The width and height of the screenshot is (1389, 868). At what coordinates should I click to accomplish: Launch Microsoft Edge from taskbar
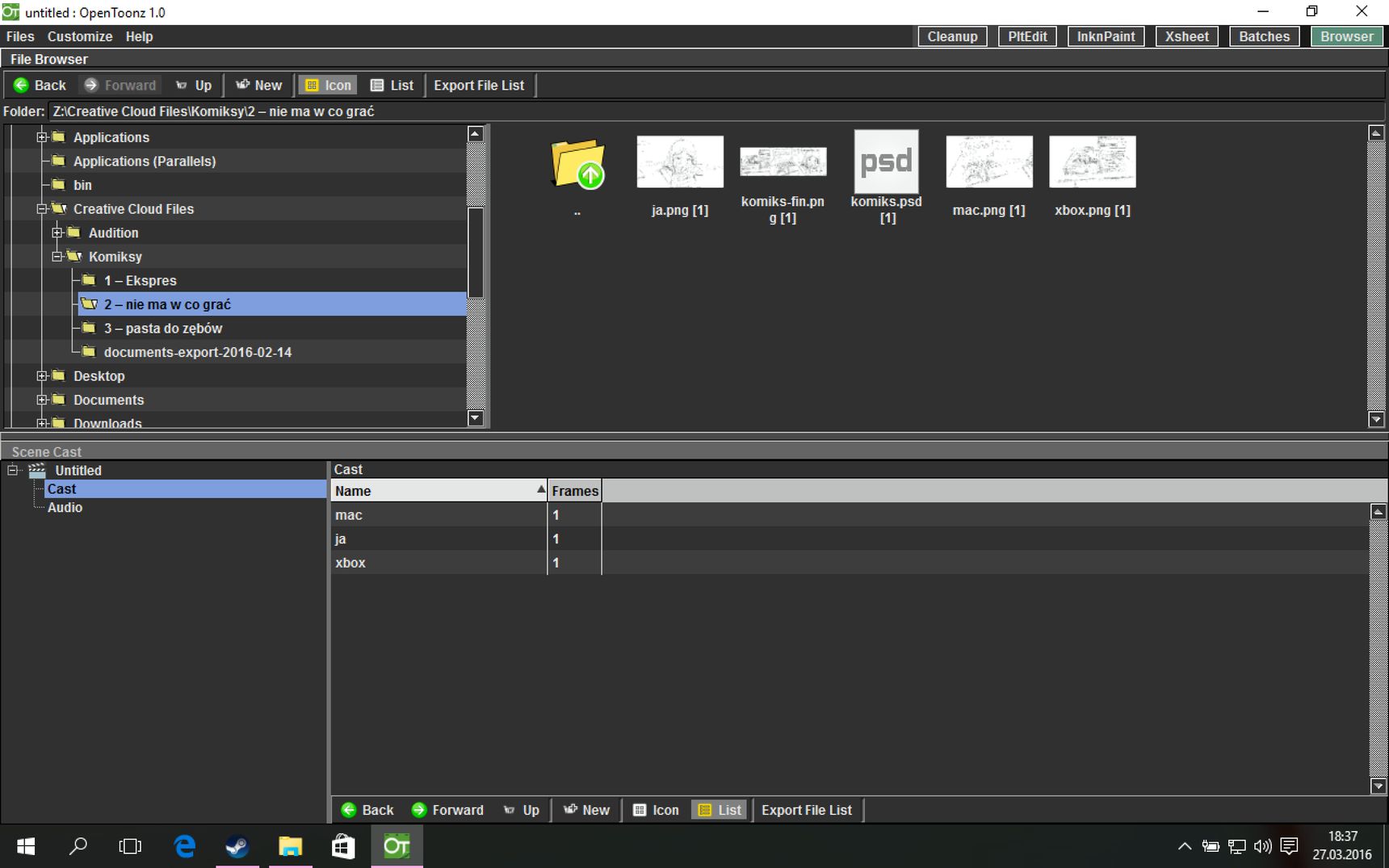click(x=185, y=846)
